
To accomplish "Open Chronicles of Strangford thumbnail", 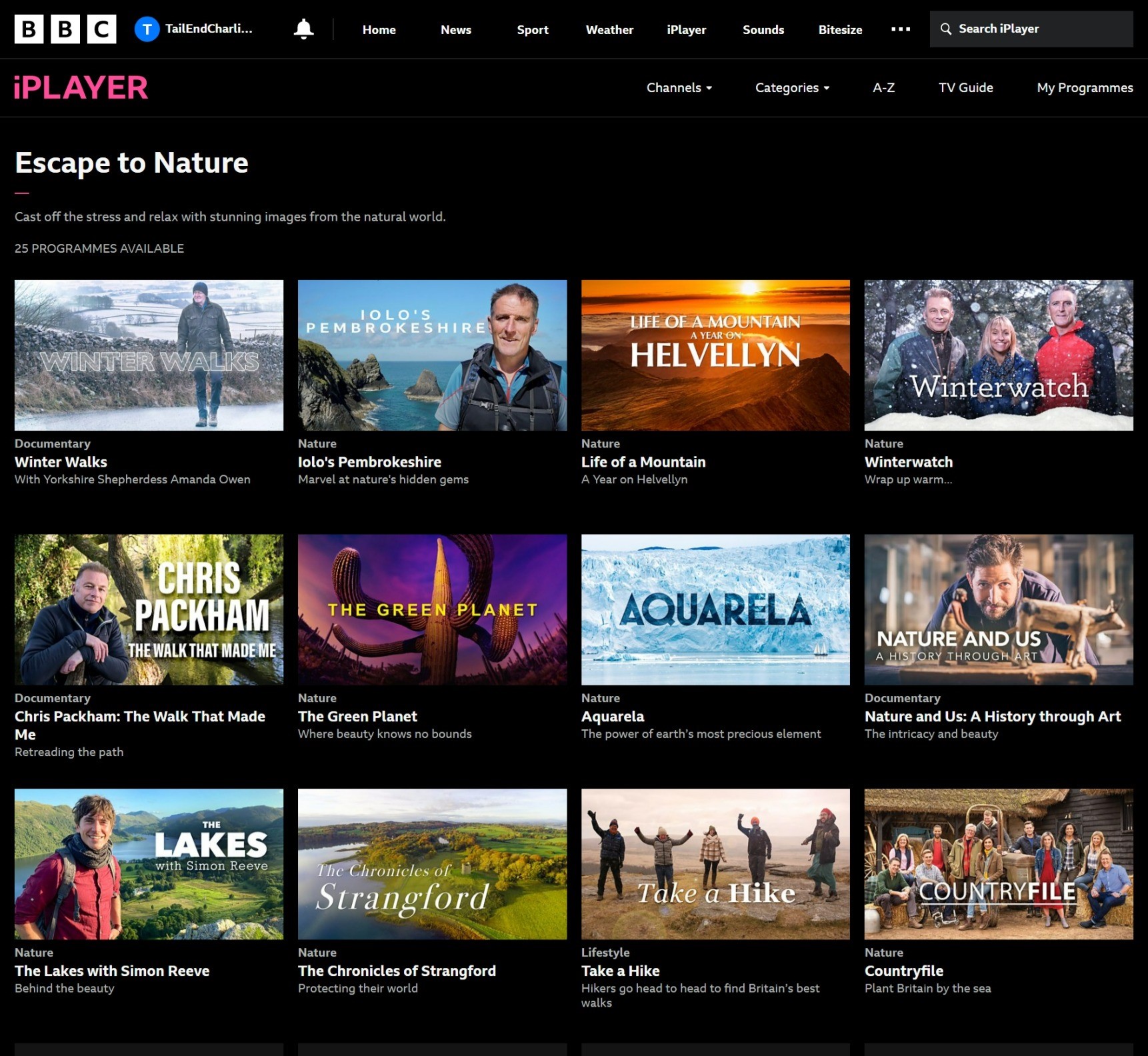I will (x=432, y=864).
